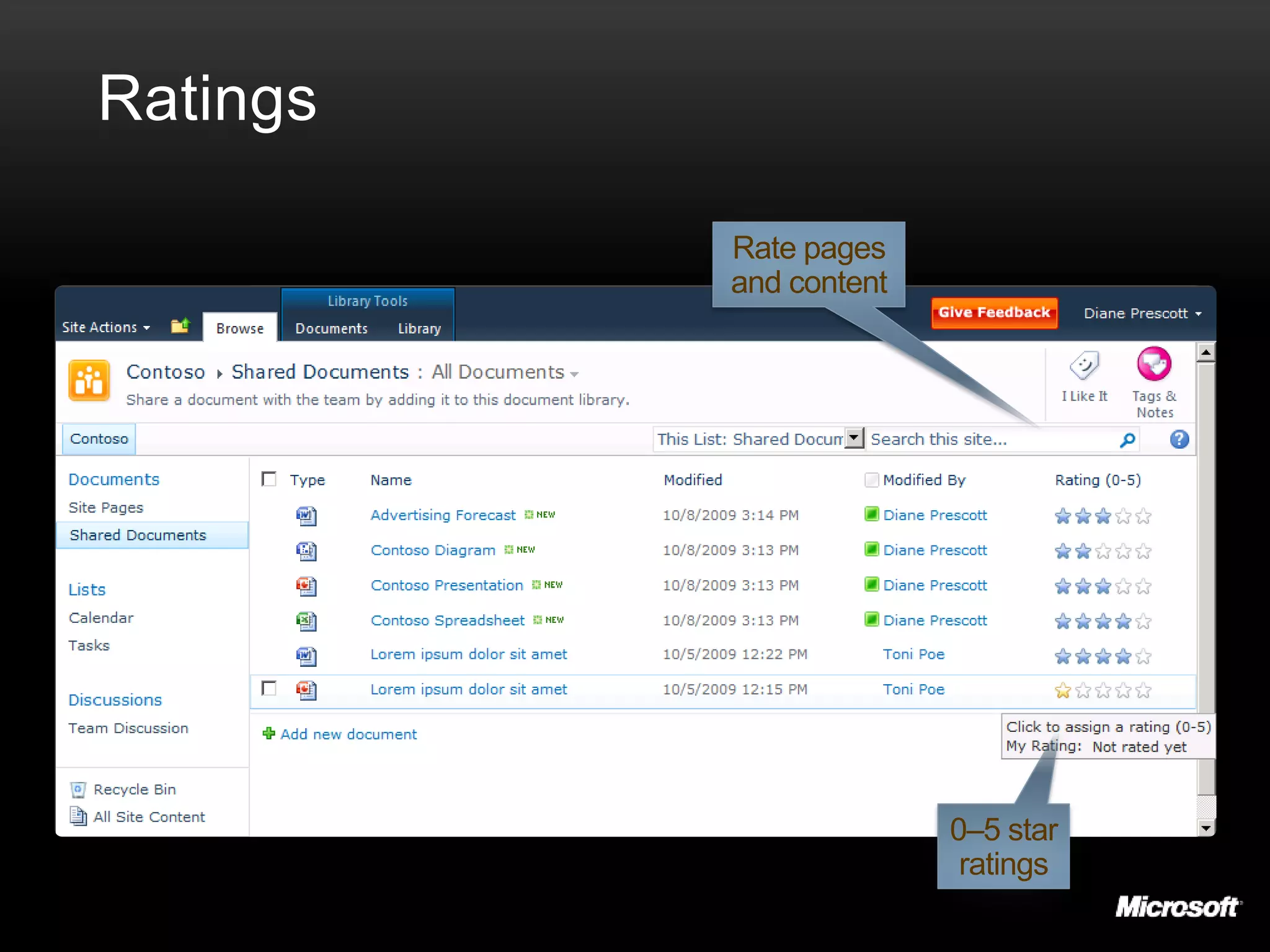This screenshot has height=952, width=1270.
Task: Click the scrollbar down arrow
Action: [1206, 827]
